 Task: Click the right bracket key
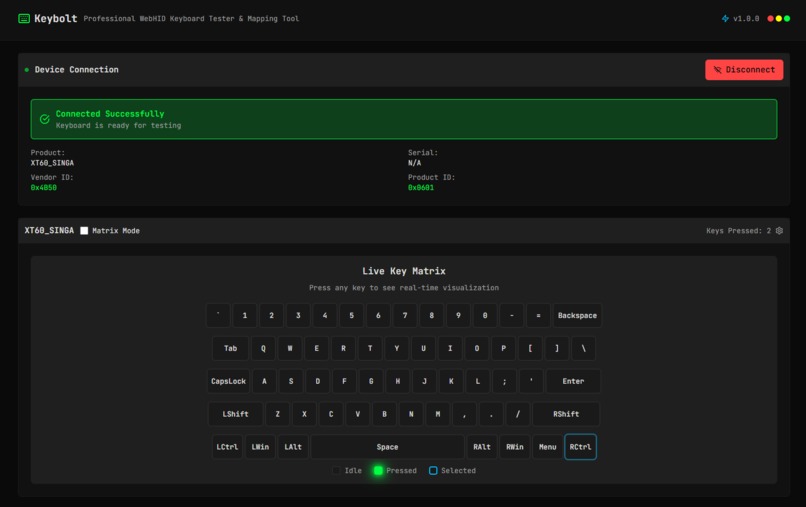557,348
